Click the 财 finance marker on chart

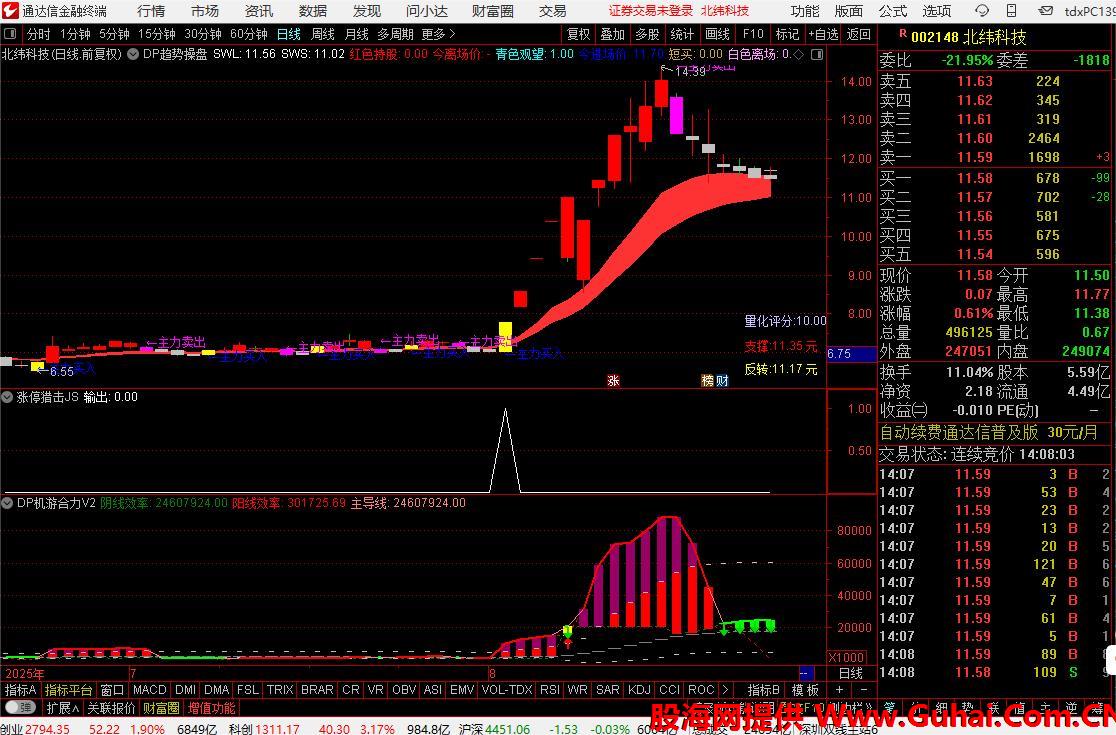(x=722, y=381)
